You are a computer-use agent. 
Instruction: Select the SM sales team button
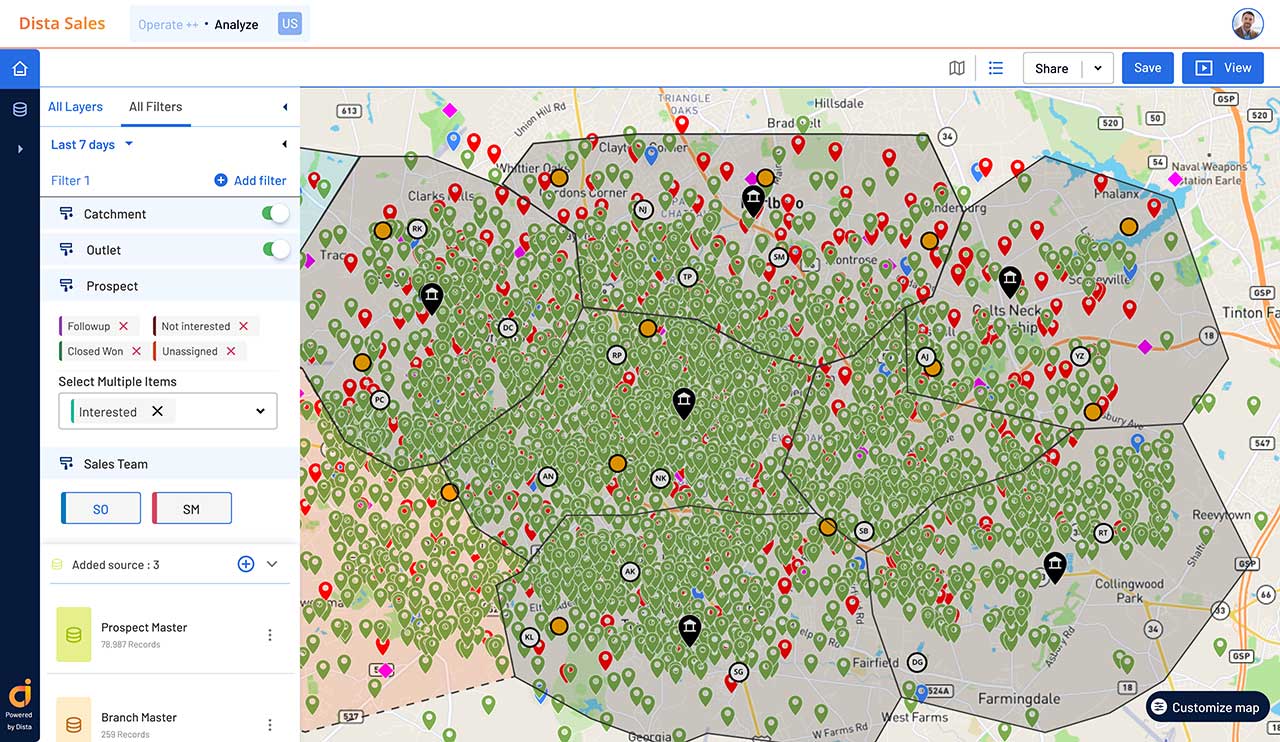point(192,508)
